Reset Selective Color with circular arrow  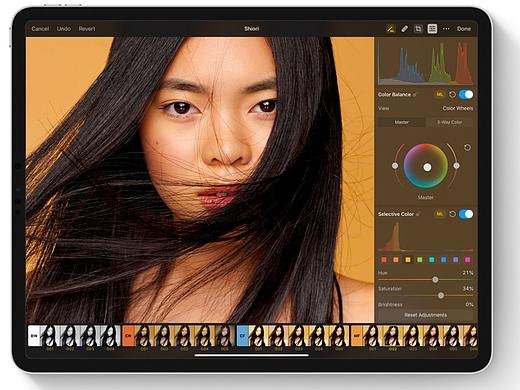click(x=452, y=214)
